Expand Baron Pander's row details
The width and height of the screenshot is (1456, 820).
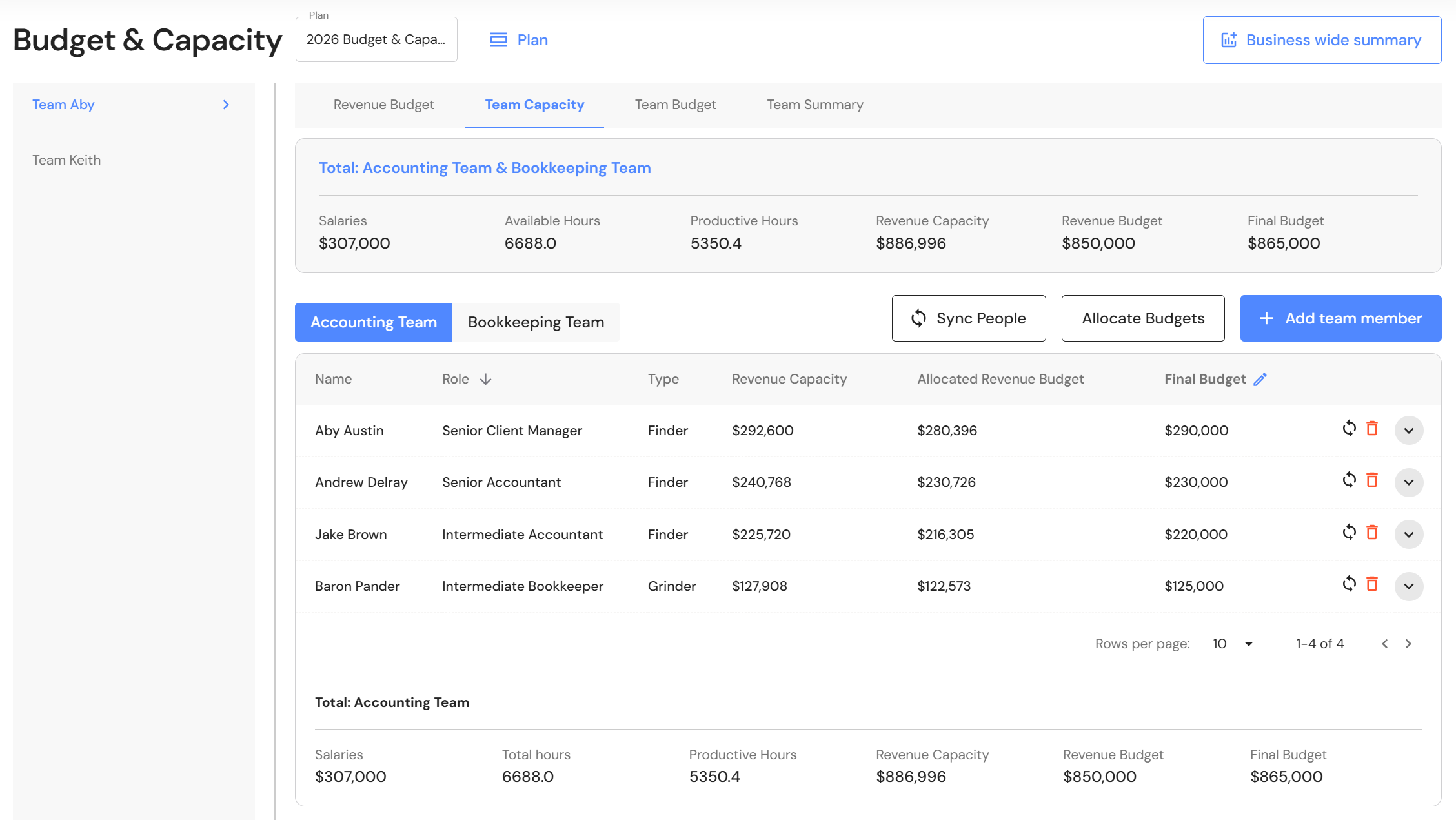tap(1409, 586)
